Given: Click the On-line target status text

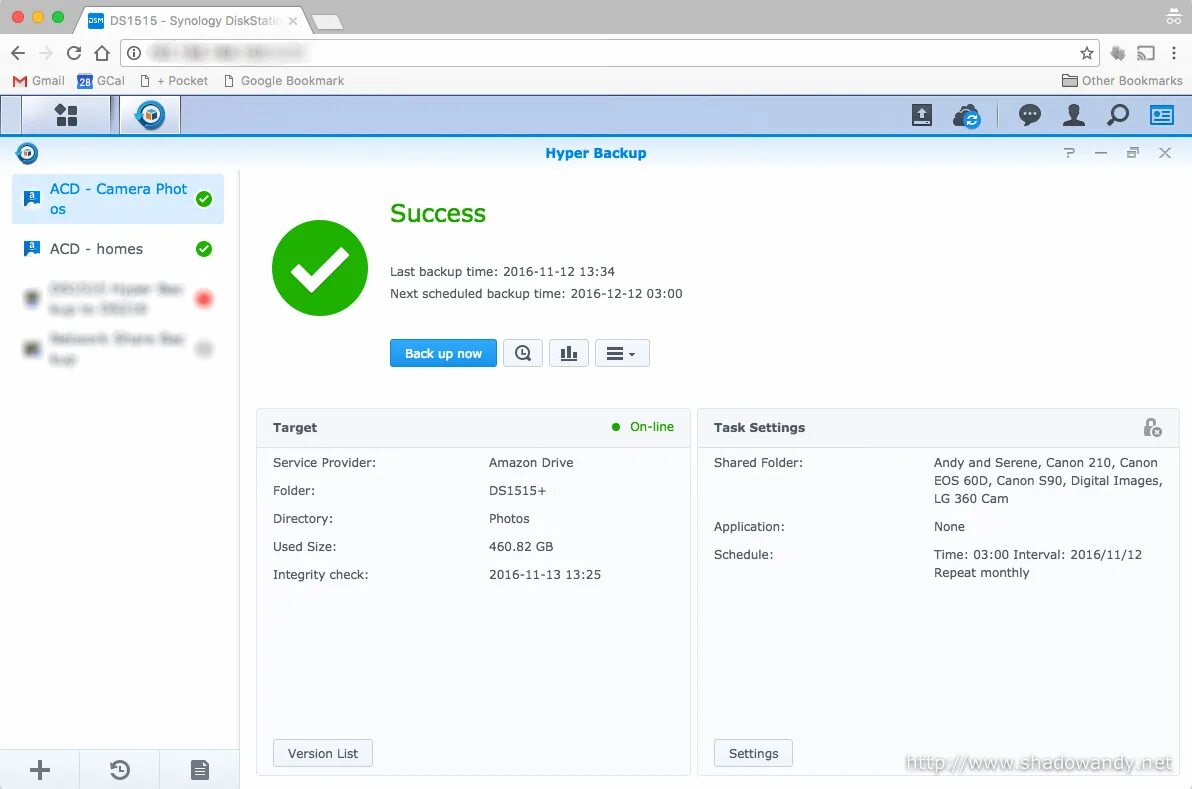Looking at the screenshot, I should [651, 426].
